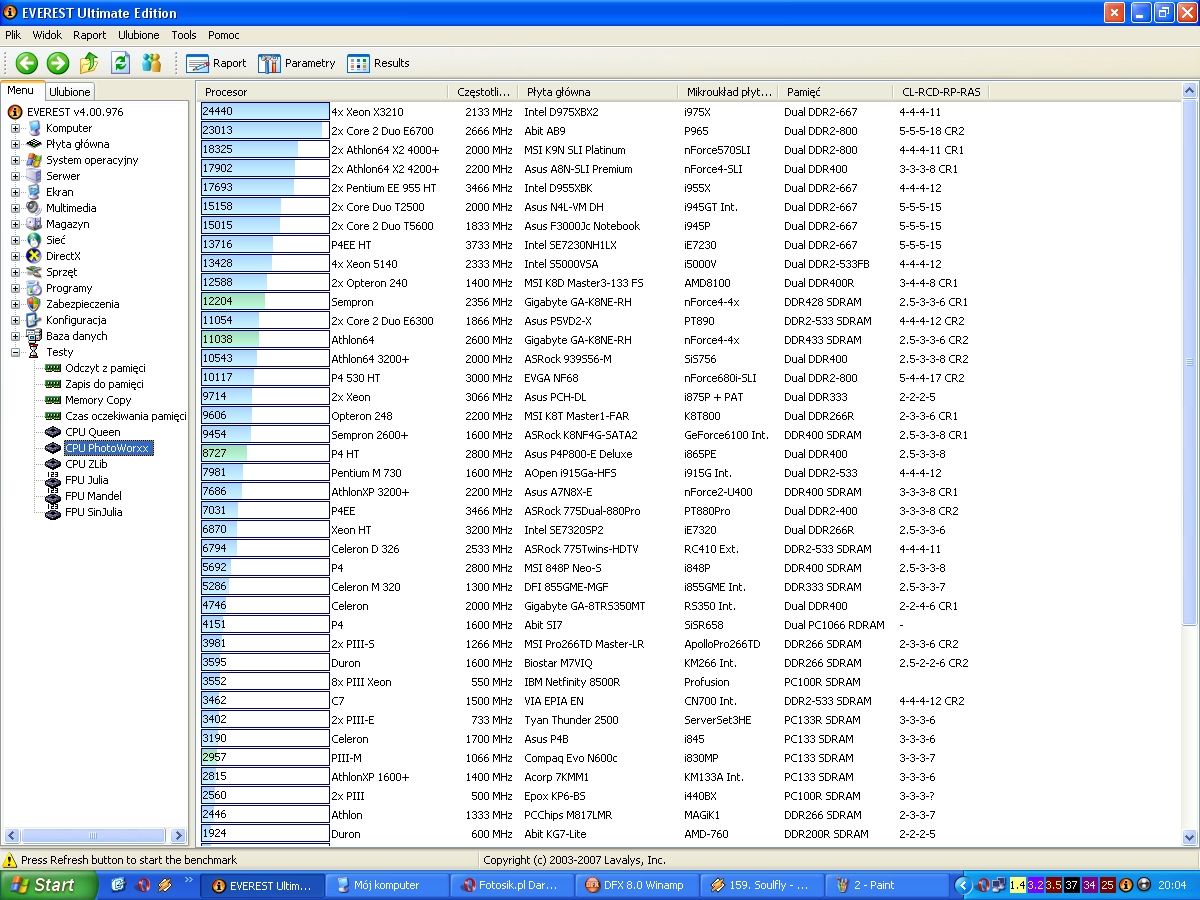Sort by the Pamięć column header
Image resolution: width=1200 pixels, height=900 pixels.
[836, 92]
